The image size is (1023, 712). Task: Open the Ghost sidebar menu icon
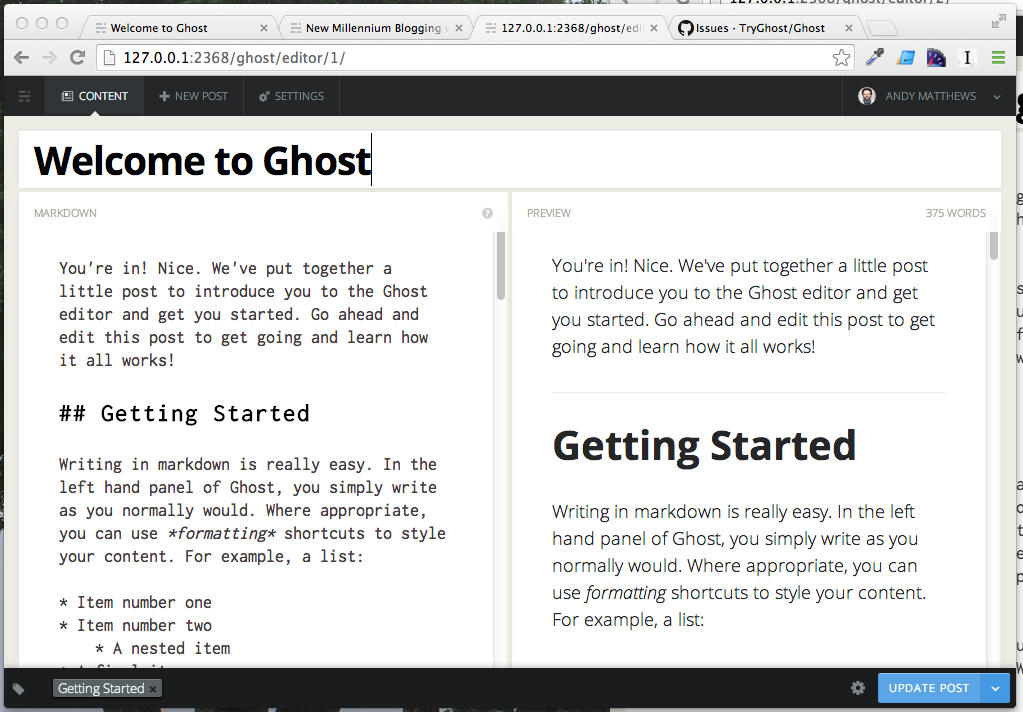click(x=24, y=97)
